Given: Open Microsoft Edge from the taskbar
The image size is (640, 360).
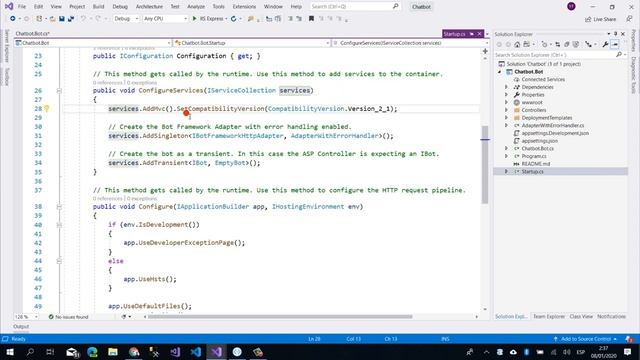Looking at the screenshot, I should [92, 352].
